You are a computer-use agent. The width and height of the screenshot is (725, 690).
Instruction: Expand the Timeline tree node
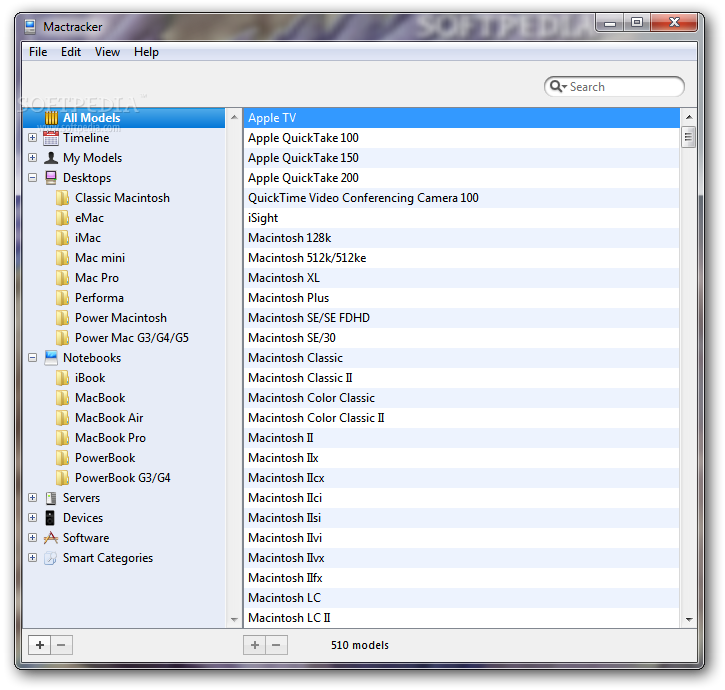pyautogui.click(x=32, y=138)
